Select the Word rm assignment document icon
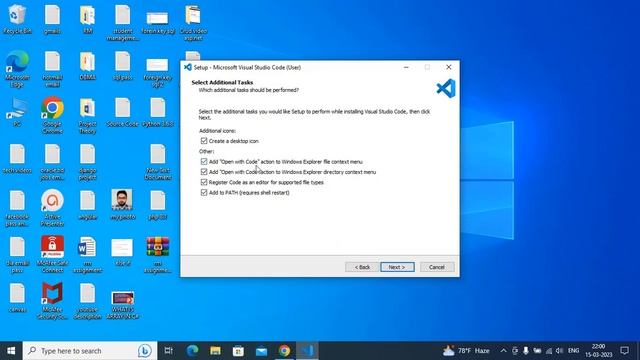This screenshot has width=640, height=360. coord(87,255)
